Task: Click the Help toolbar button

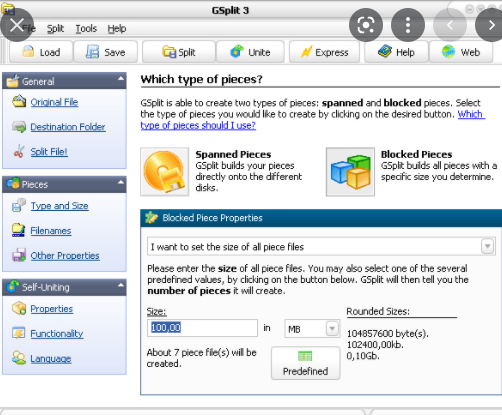Action: [396, 52]
